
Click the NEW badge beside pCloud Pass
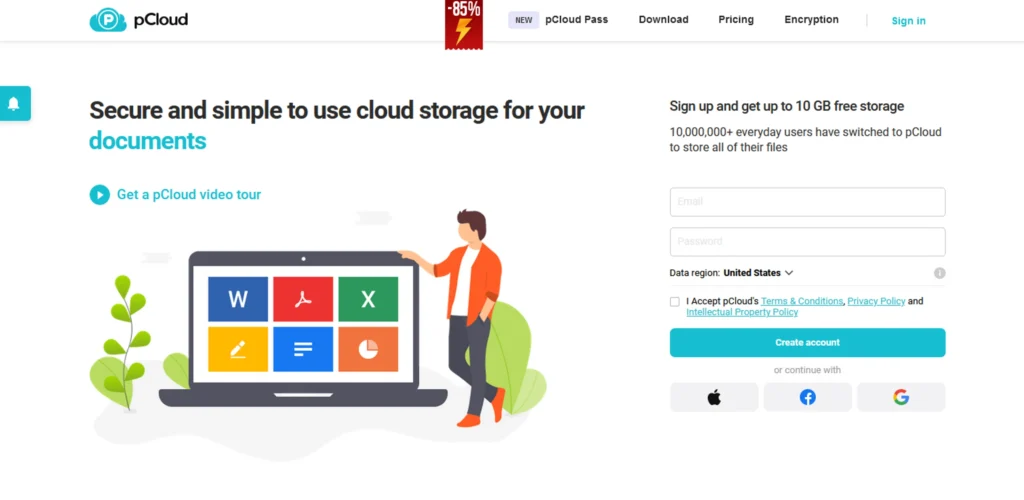524,20
